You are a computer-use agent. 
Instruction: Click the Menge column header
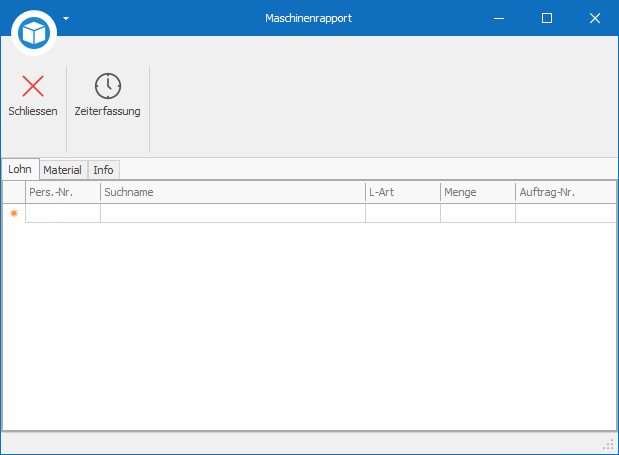(x=478, y=192)
